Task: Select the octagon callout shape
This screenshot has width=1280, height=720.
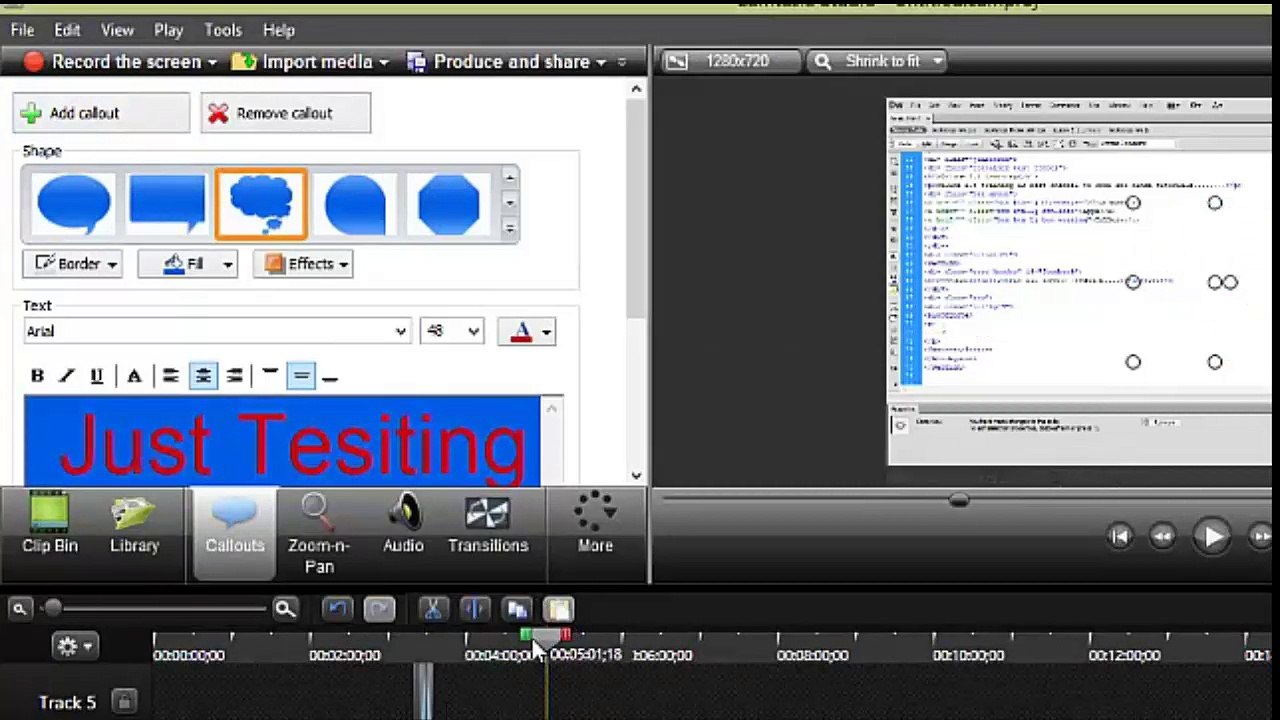Action: click(448, 205)
